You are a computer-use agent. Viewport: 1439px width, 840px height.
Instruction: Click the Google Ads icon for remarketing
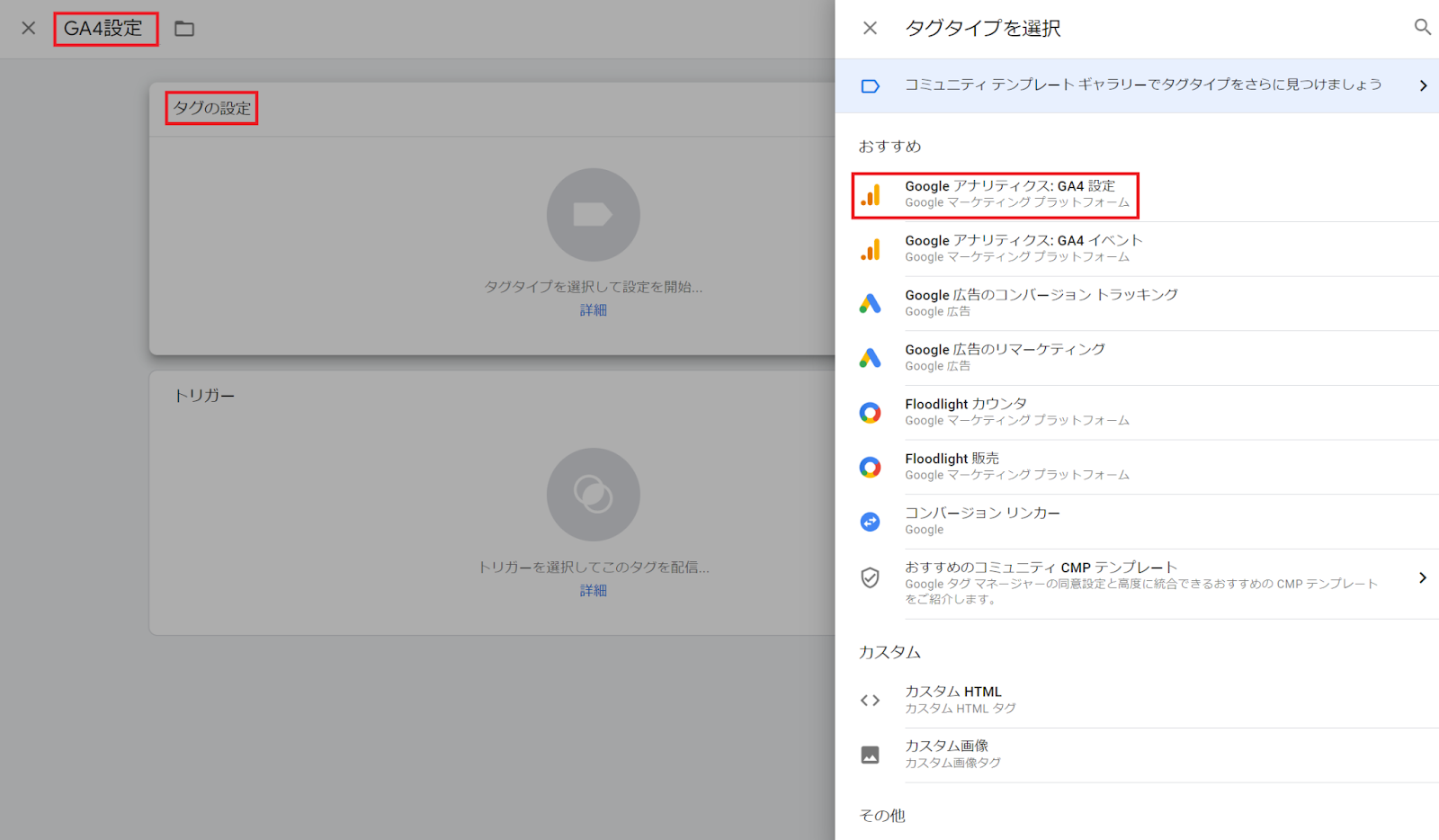pyautogui.click(x=870, y=358)
